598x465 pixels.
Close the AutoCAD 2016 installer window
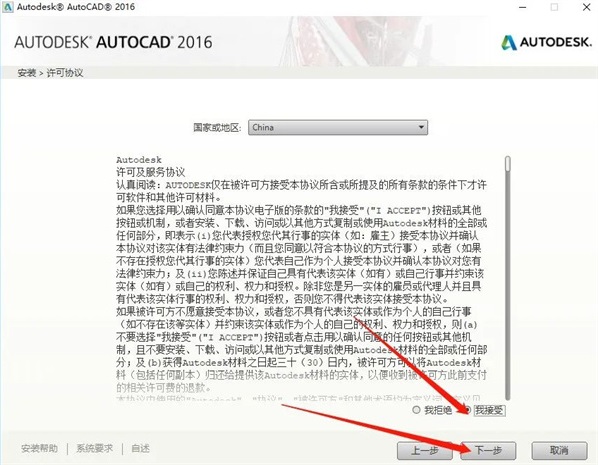(x=587, y=7)
